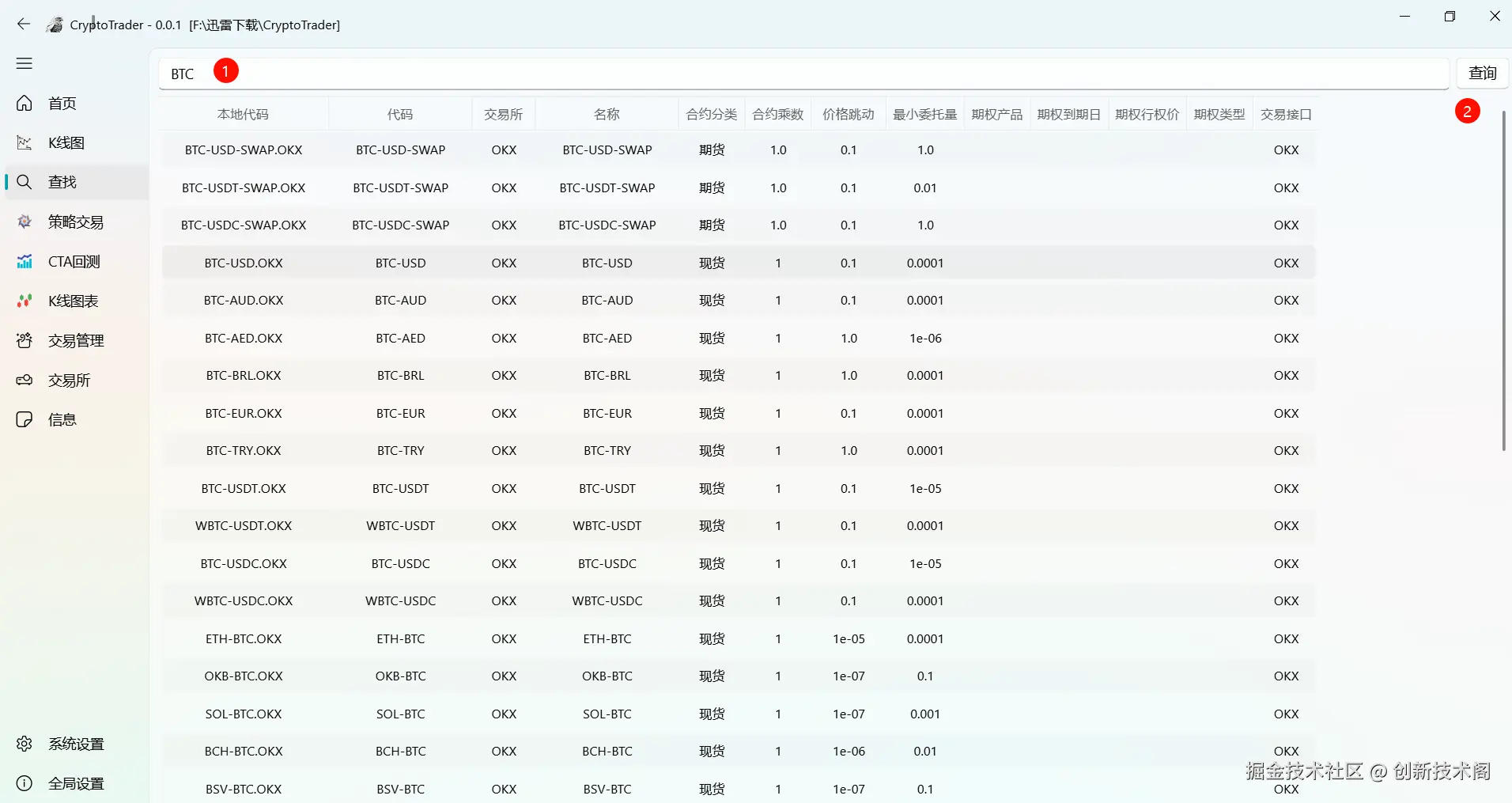Select the BTC-BRL.OKX local code
This screenshot has width=1512, height=803.
click(244, 376)
